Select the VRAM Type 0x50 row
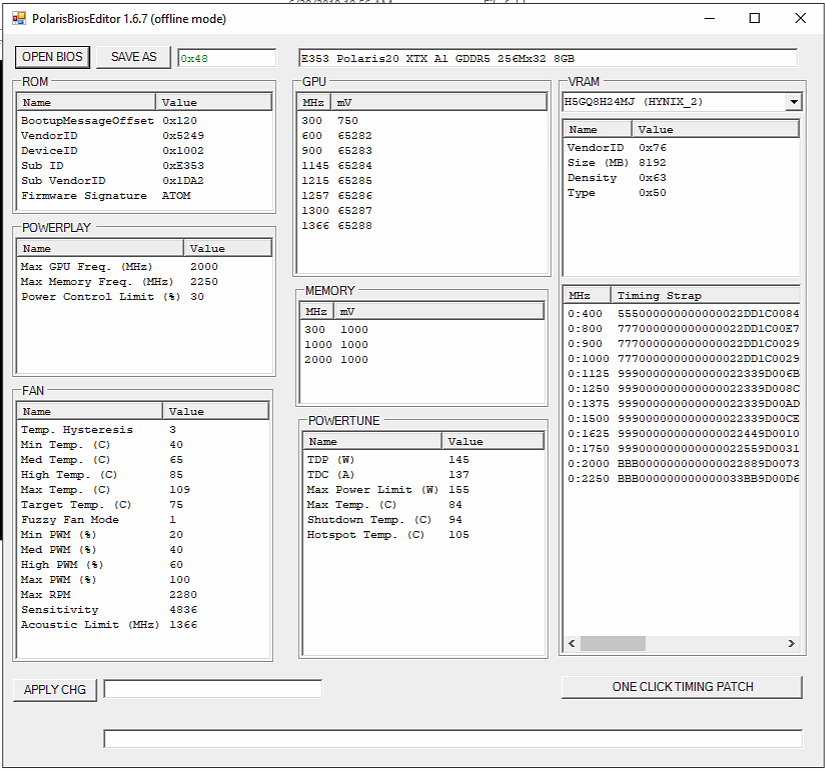The height and width of the screenshot is (770, 825). click(616, 193)
